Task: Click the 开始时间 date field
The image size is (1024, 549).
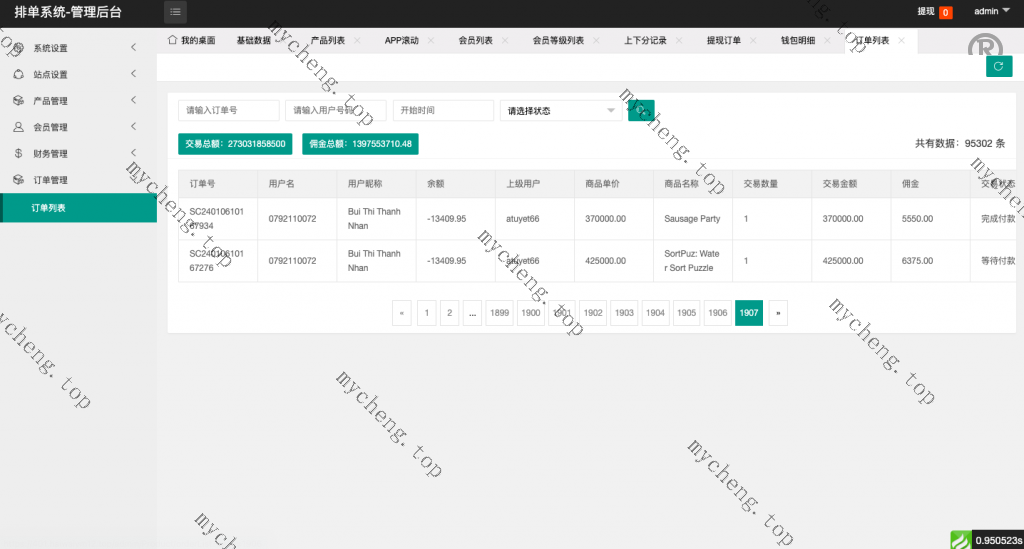Action: pyautogui.click(x=443, y=111)
